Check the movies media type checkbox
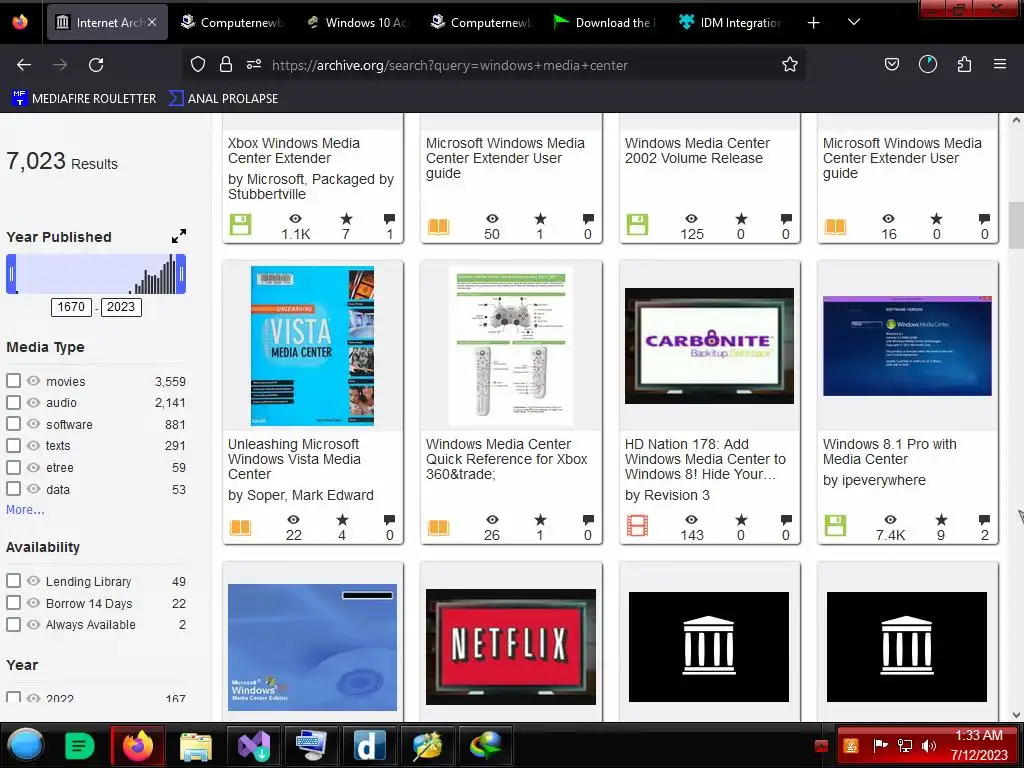This screenshot has height=768, width=1024. pyautogui.click(x=13, y=381)
